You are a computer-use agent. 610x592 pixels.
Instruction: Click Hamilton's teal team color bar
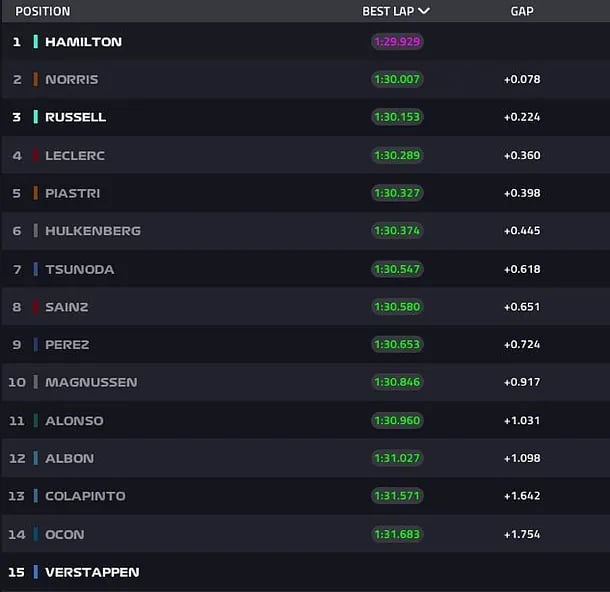pos(36,42)
